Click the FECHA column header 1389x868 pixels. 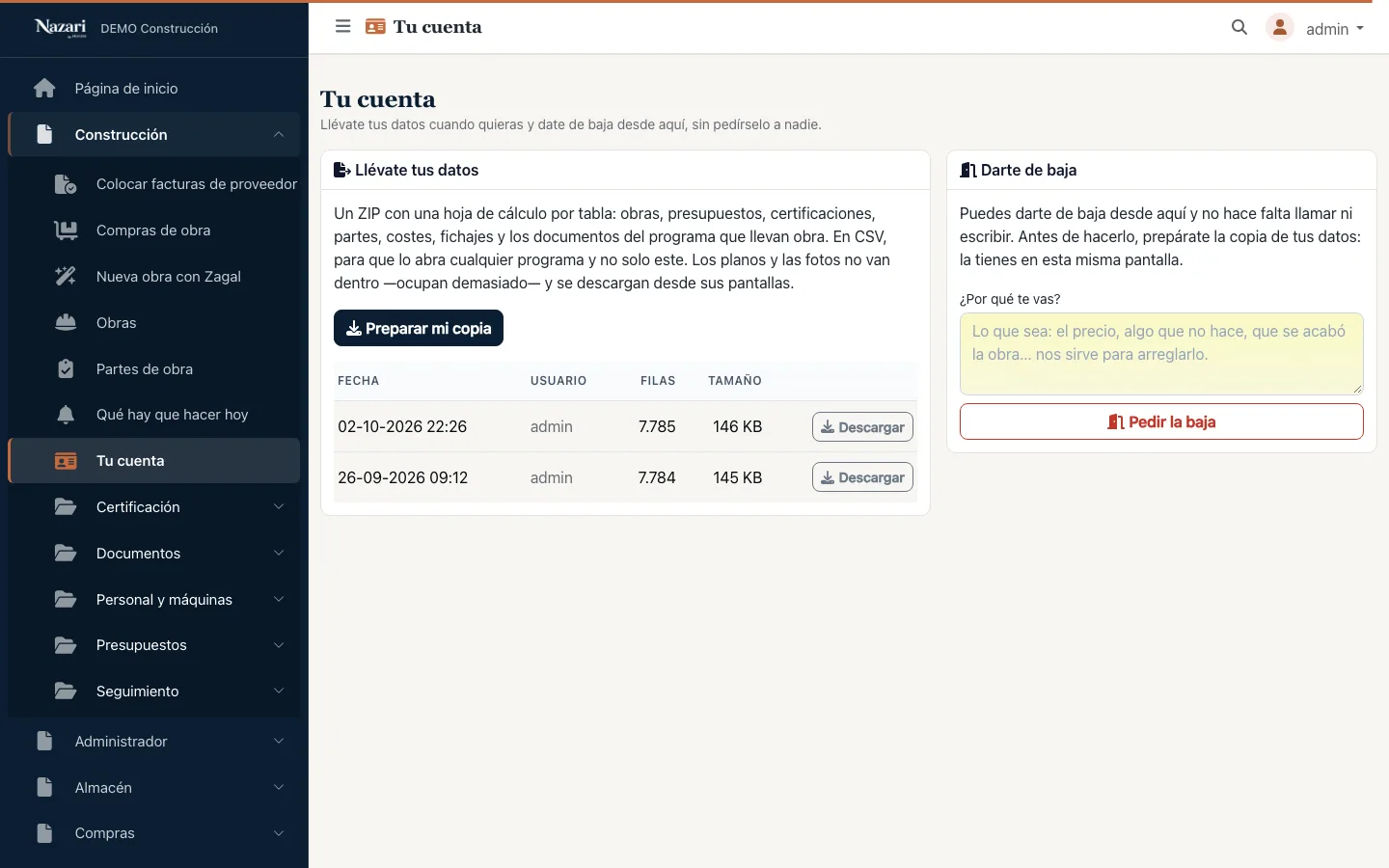tap(358, 381)
